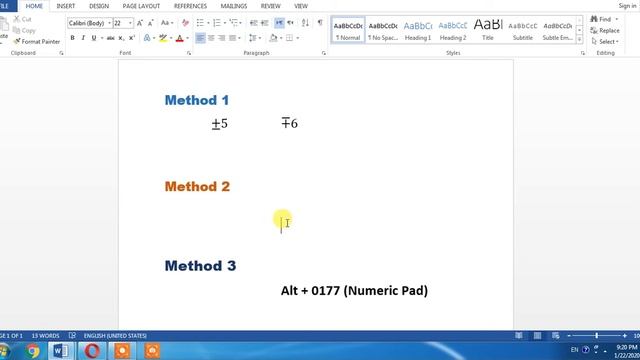The height and width of the screenshot is (360, 640).
Task: Enable right-to-left text direction
Action: point(290,23)
